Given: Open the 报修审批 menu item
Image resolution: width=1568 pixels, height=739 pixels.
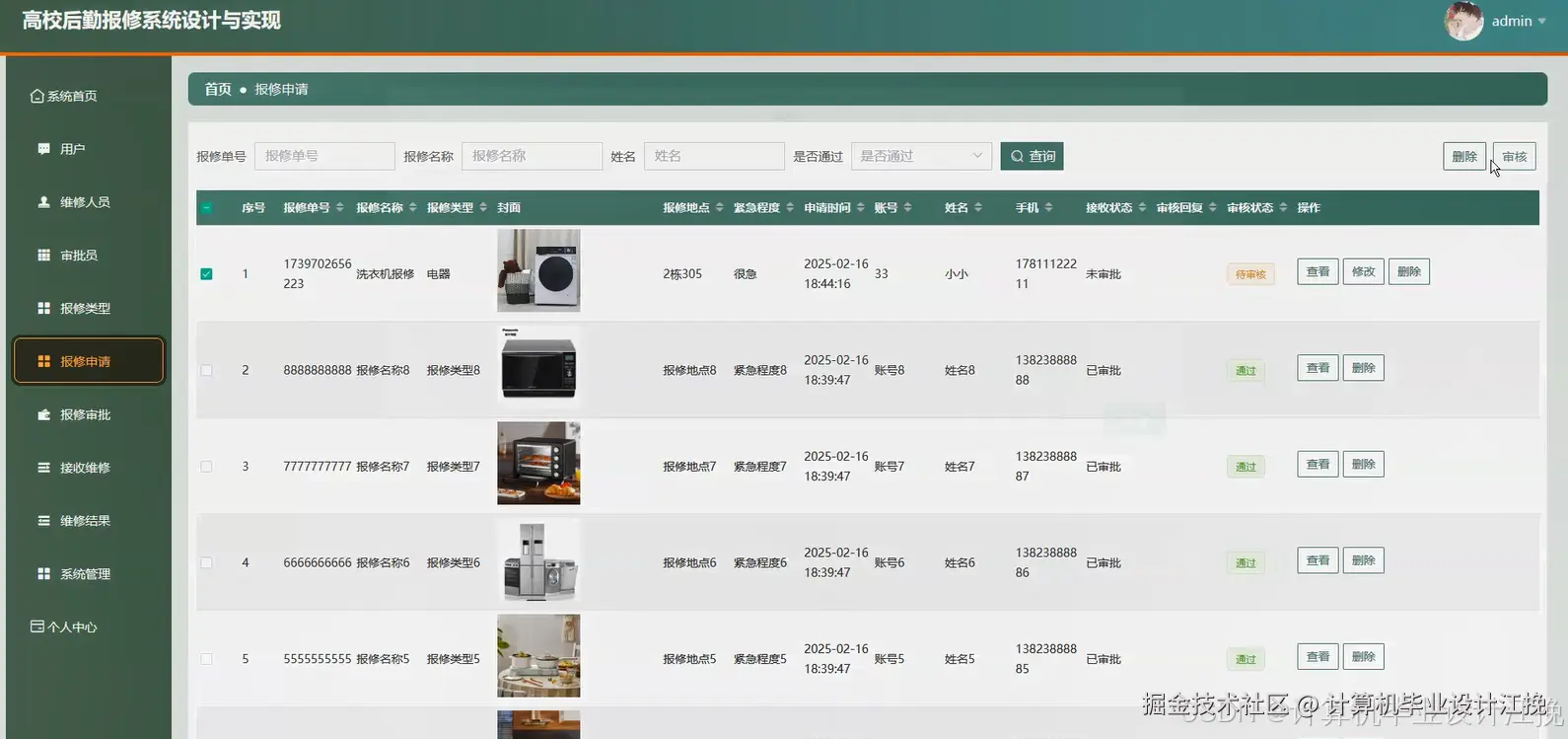Looking at the screenshot, I should pos(87,415).
